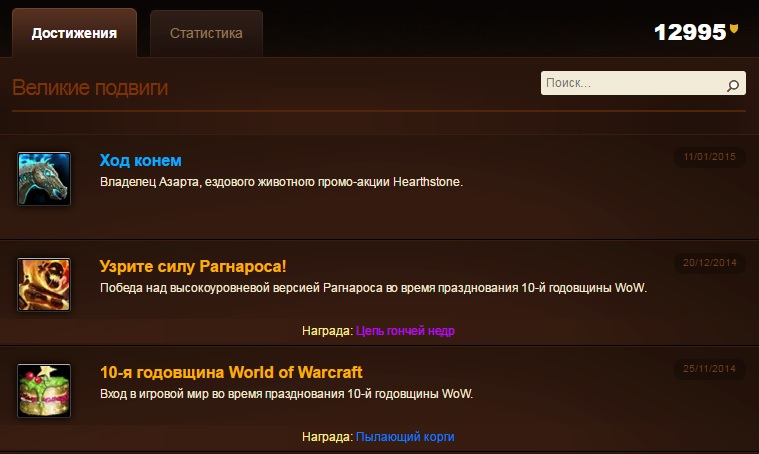Click the Ragnaros victory description text
This screenshot has width=759, height=454.
point(373,288)
